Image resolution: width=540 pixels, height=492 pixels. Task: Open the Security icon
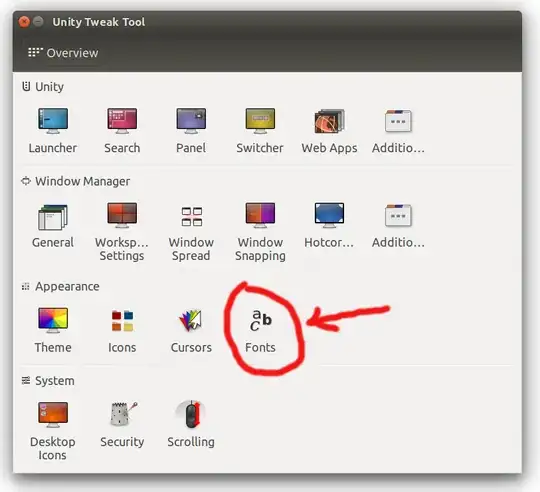point(123,414)
